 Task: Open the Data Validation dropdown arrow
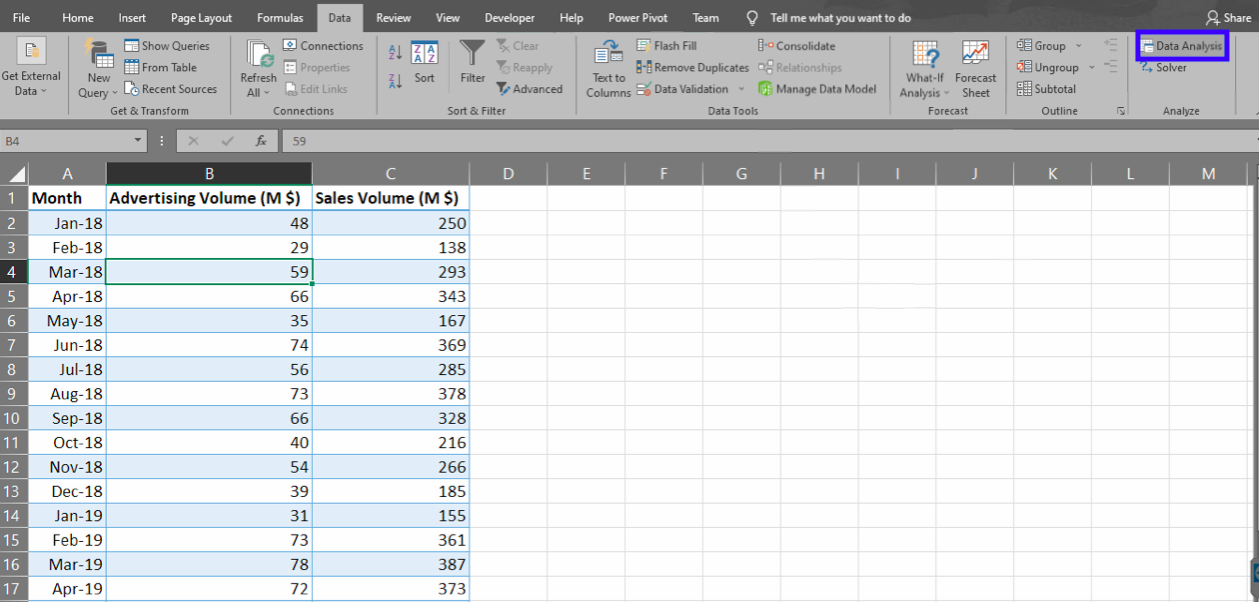(x=741, y=89)
